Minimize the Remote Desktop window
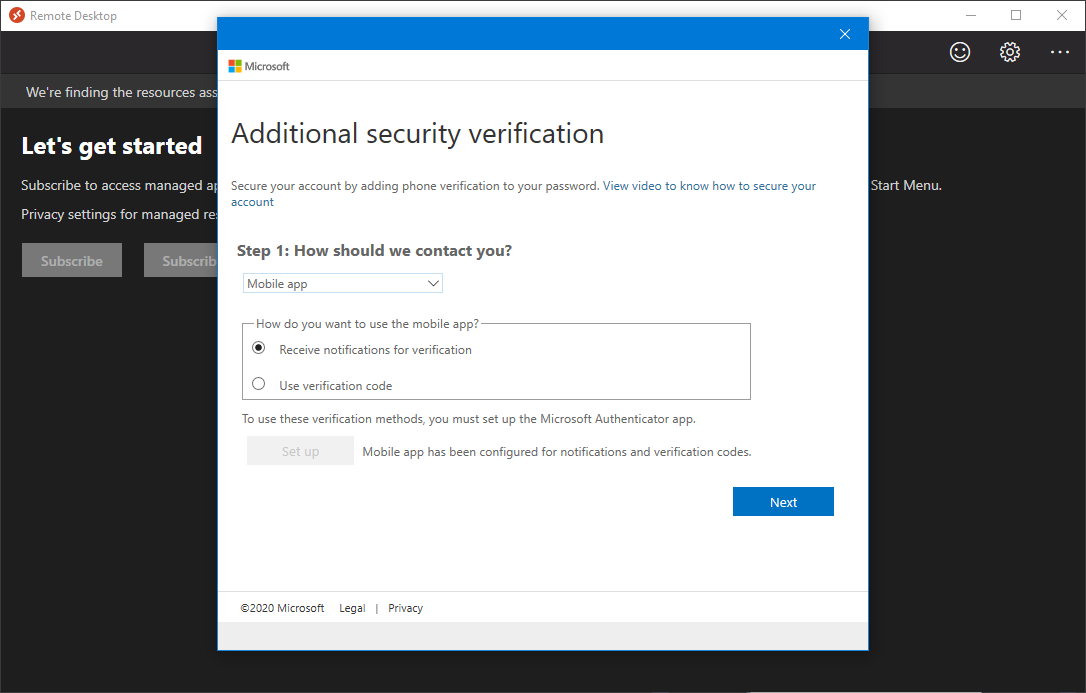 [x=971, y=15]
